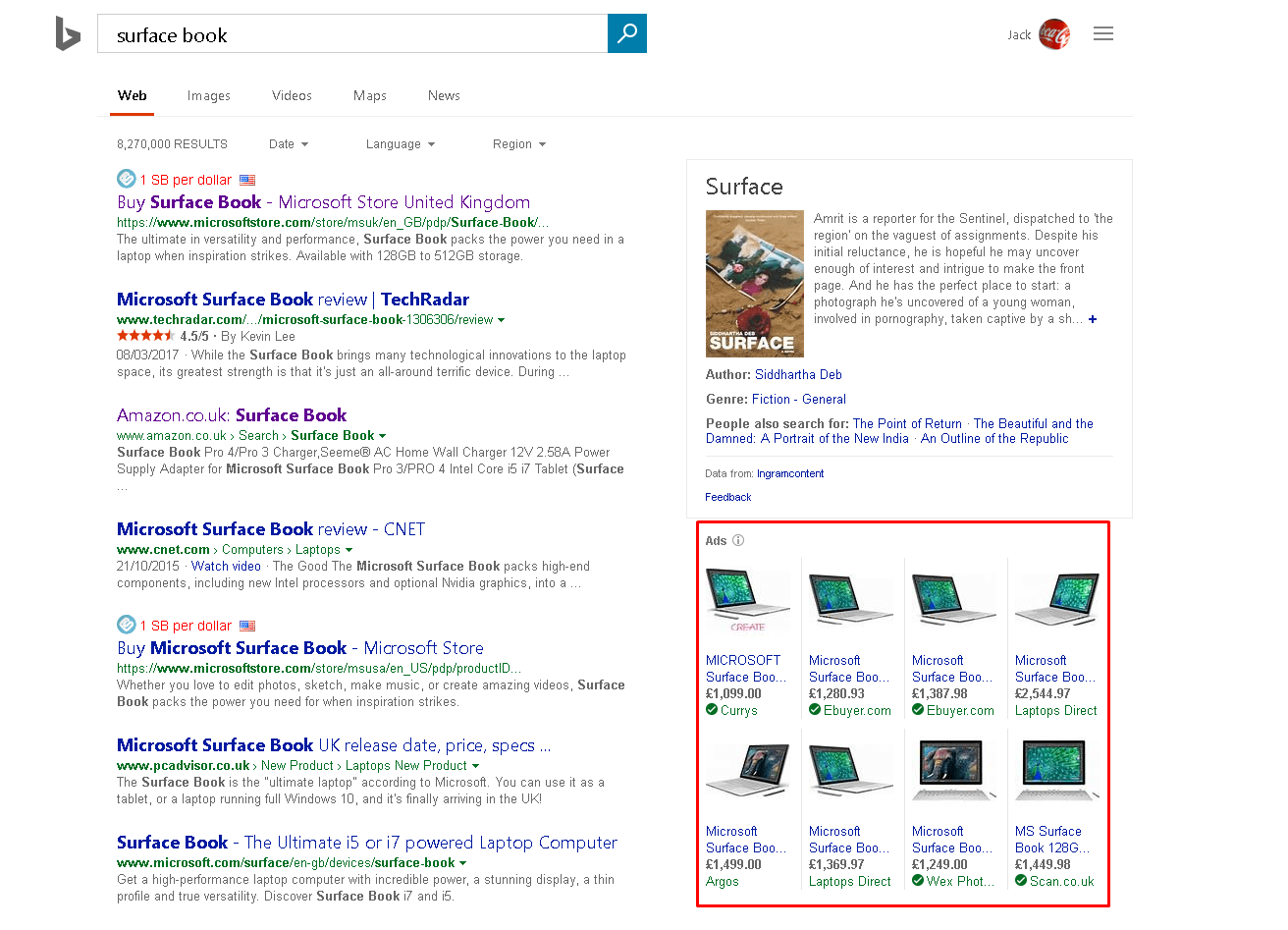The width and height of the screenshot is (1288, 930).
Task: Click SB badge icon above Microsoft Store UK result
Action: click(x=126, y=179)
